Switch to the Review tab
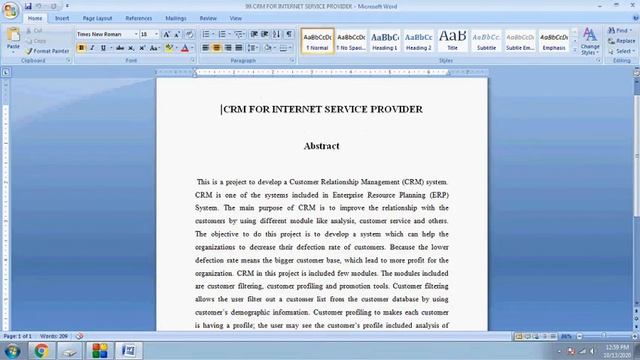This screenshot has height=360, width=640. click(x=208, y=18)
